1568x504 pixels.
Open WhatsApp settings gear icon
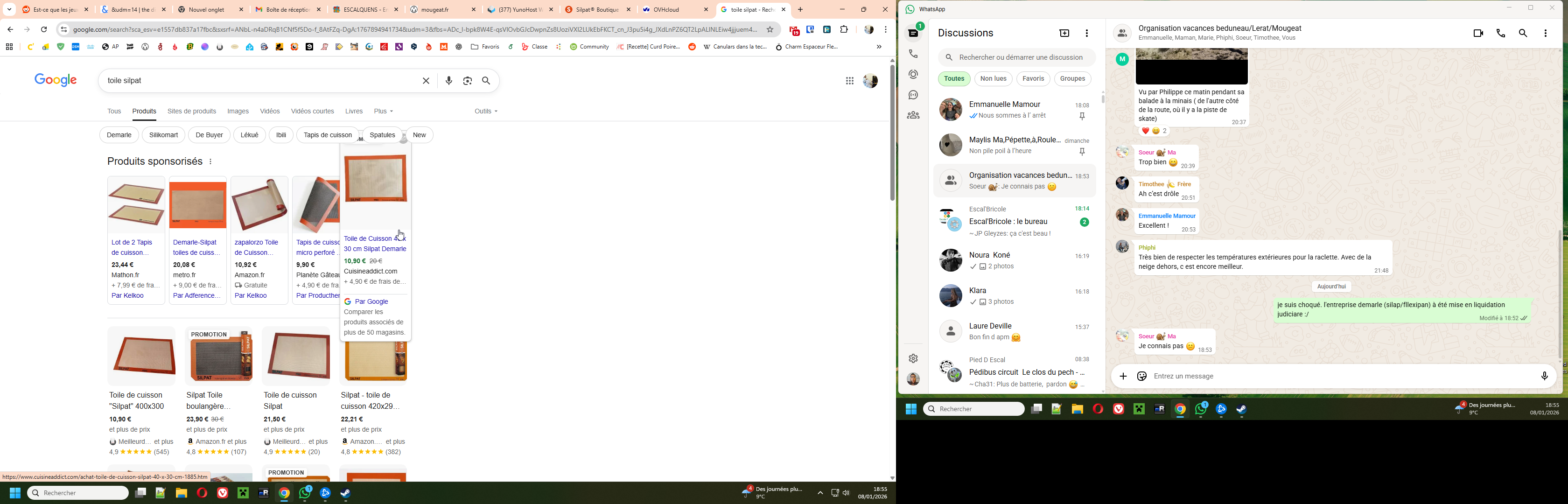pyautogui.click(x=913, y=358)
